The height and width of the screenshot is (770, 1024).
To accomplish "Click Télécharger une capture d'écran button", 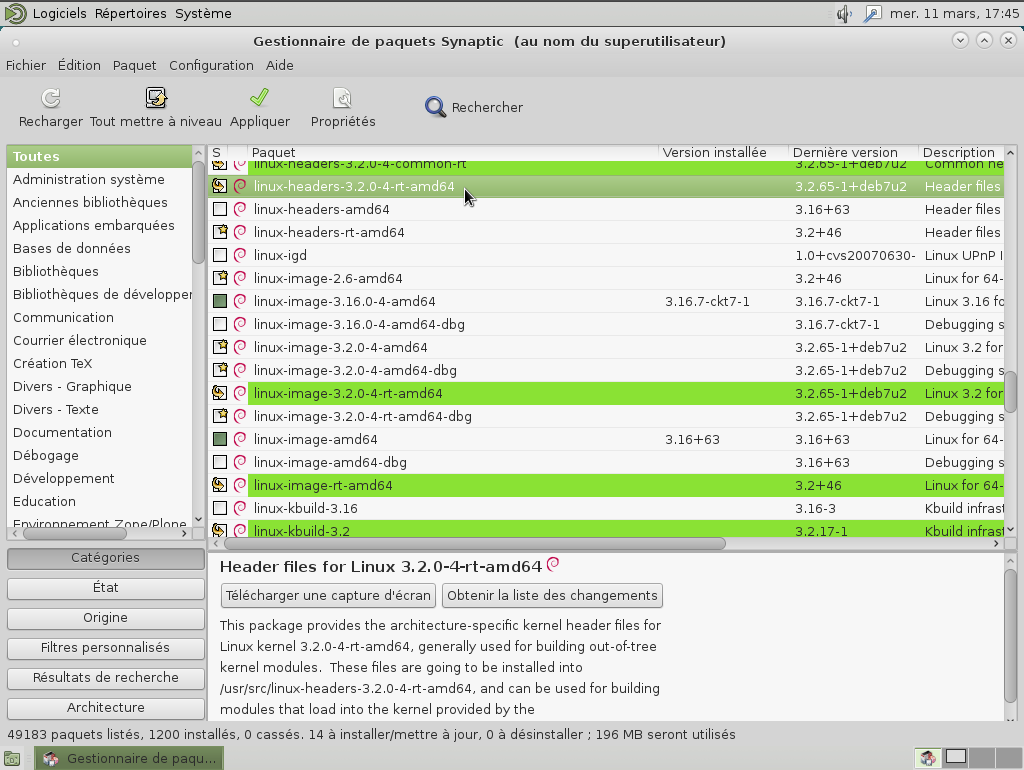I will [328, 596].
